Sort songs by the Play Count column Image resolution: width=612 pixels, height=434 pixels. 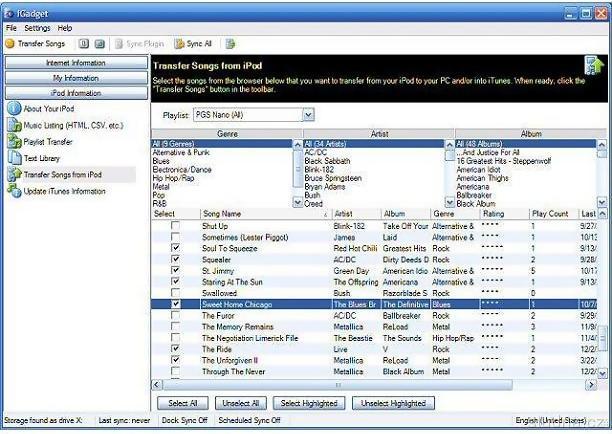(x=549, y=214)
